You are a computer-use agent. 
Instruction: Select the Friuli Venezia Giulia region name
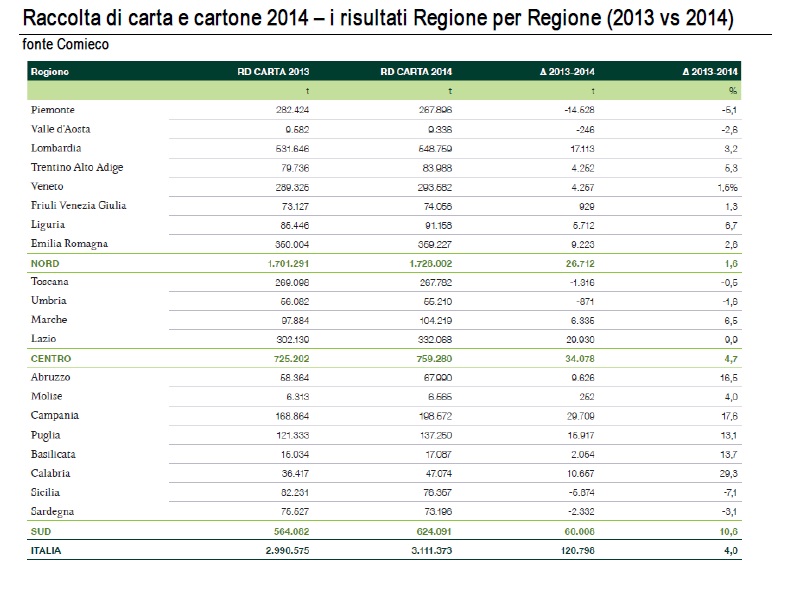pos(78,206)
